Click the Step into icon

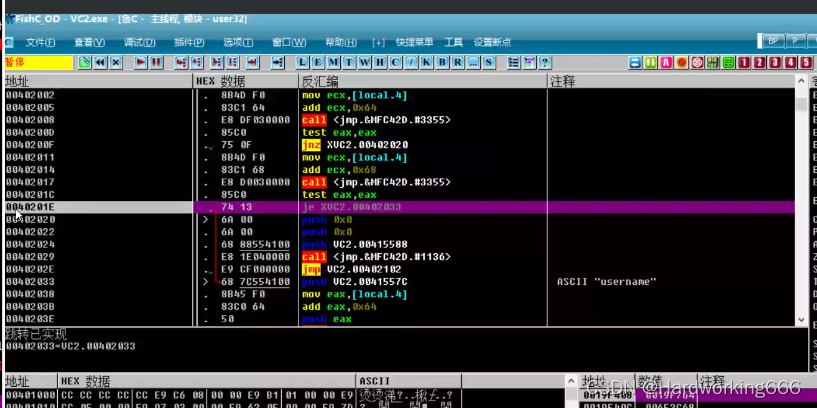(181, 63)
